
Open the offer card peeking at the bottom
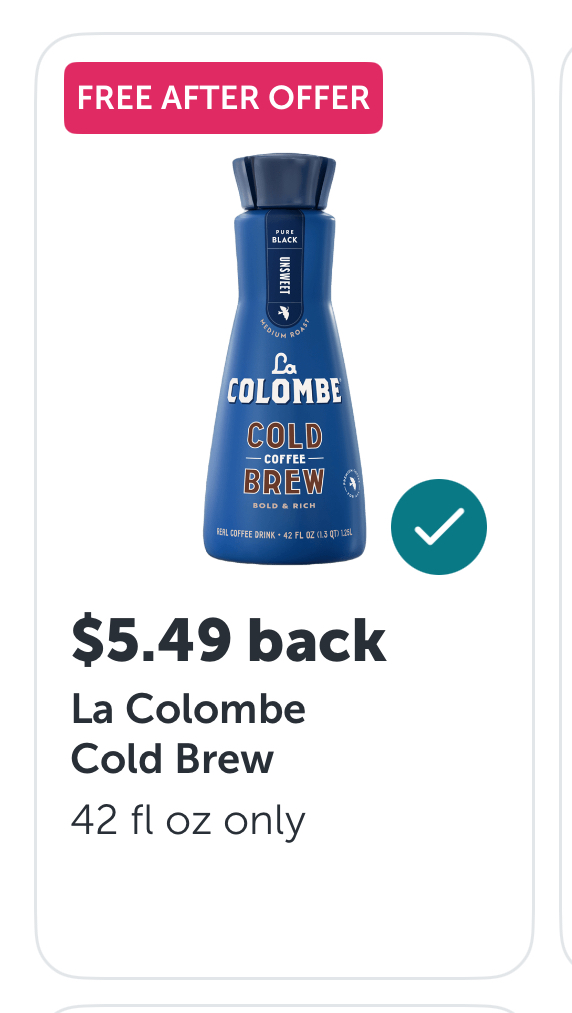tap(284, 1009)
